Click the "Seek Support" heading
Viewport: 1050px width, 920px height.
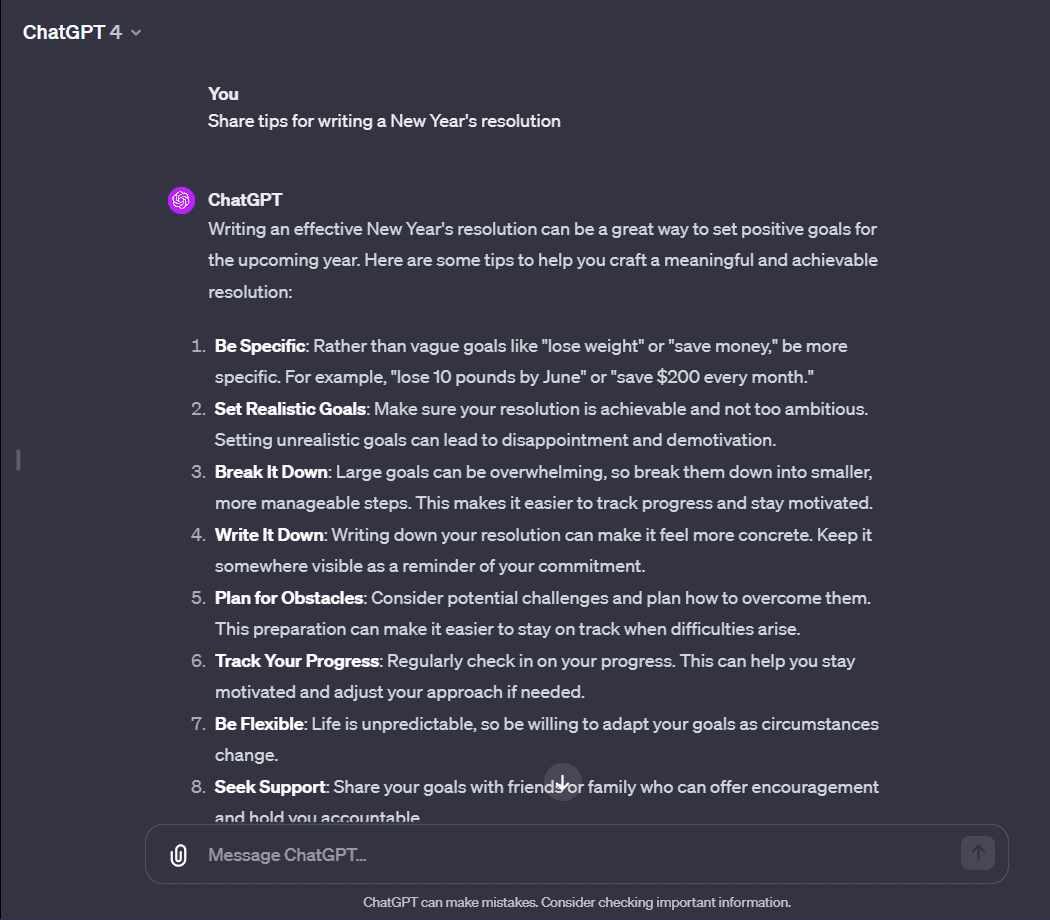click(x=270, y=787)
